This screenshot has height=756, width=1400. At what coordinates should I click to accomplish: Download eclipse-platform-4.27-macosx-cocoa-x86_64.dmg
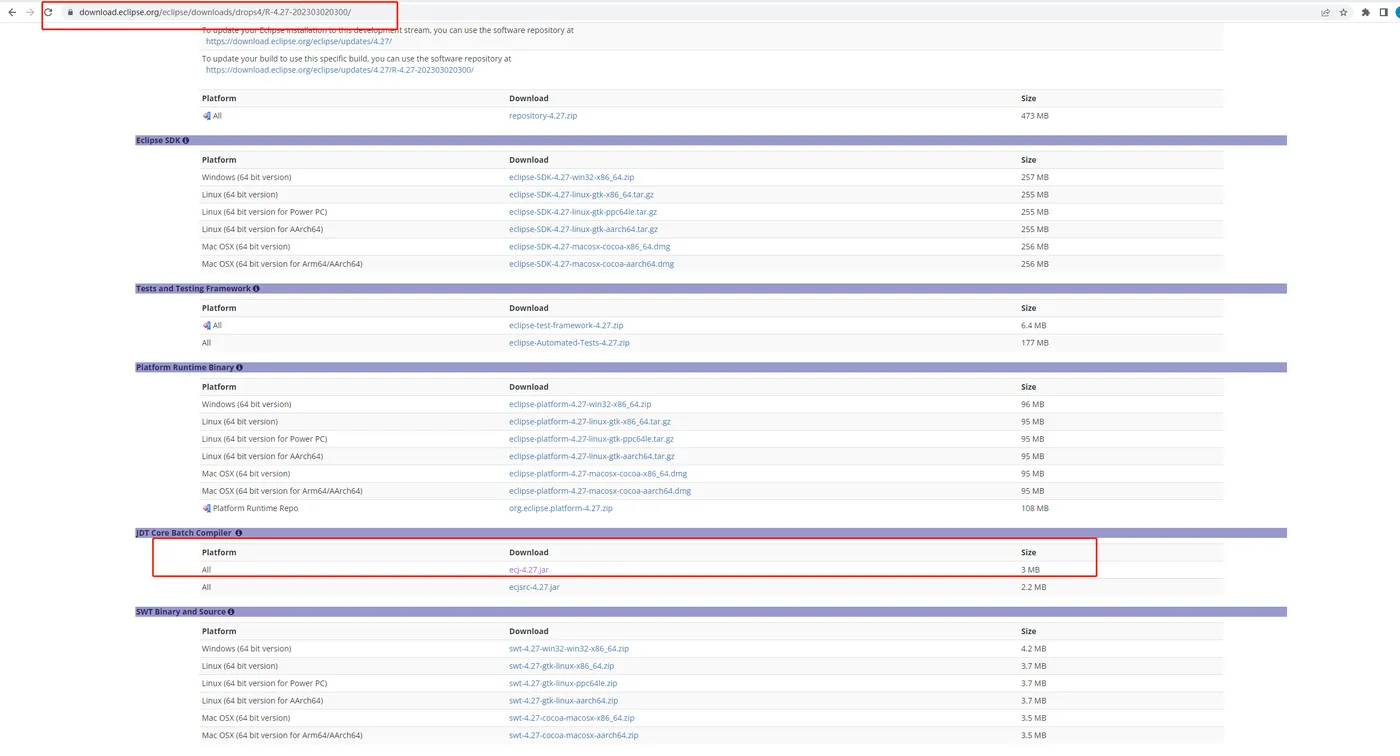coord(598,474)
